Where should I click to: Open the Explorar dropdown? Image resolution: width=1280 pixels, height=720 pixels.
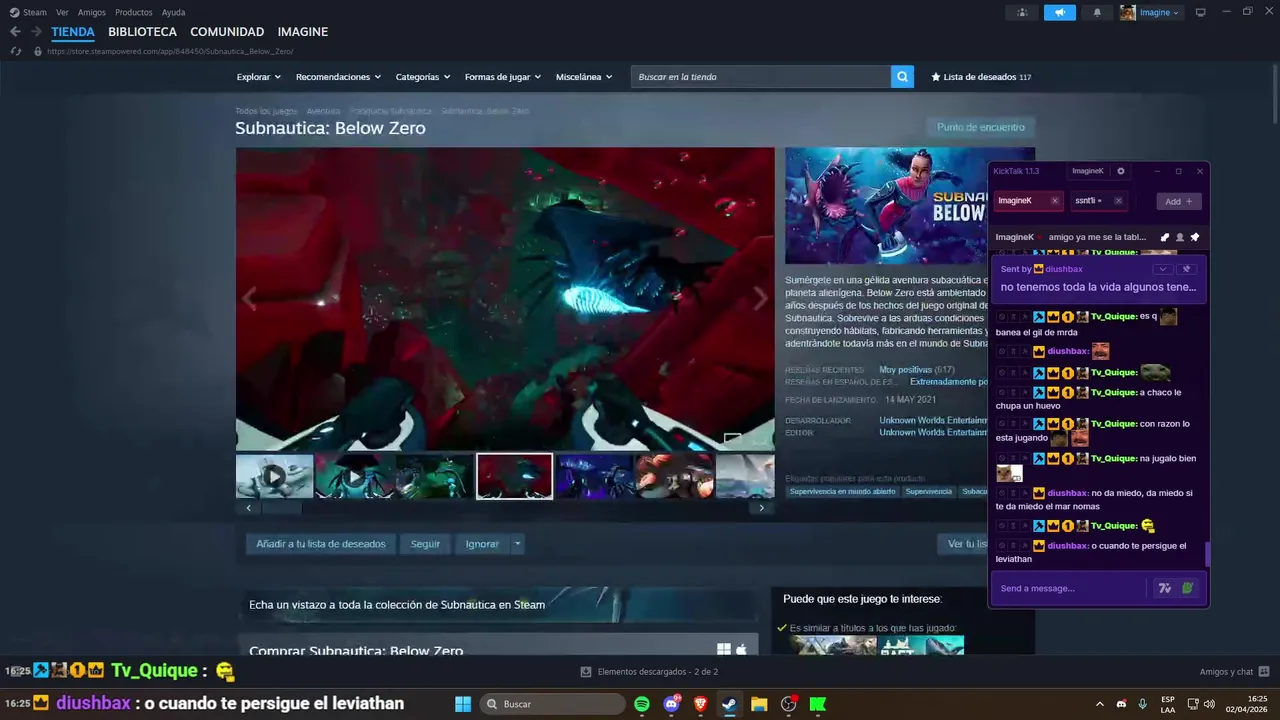click(x=259, y=77)
